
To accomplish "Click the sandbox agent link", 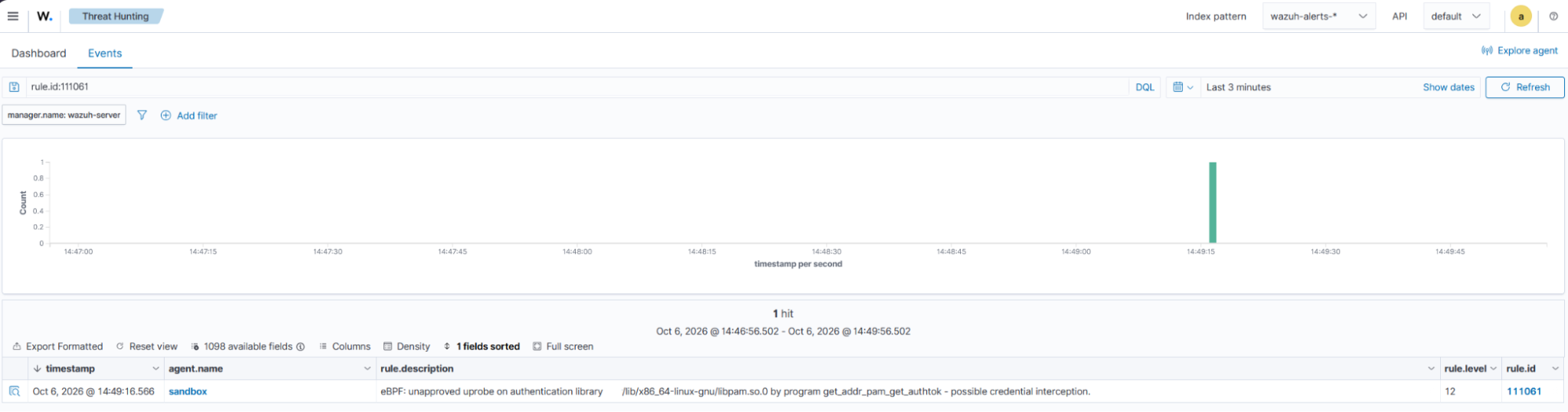I will (187, 392).
